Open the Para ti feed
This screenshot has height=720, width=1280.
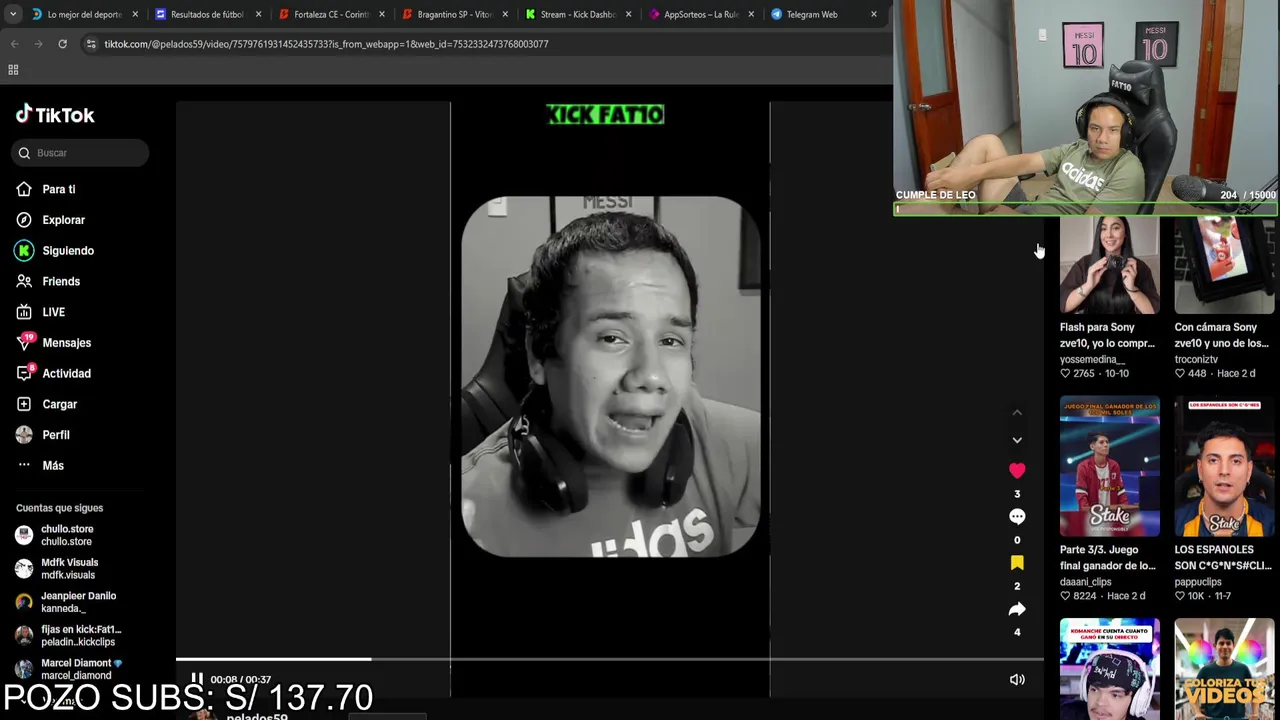[x=59, y=189]
